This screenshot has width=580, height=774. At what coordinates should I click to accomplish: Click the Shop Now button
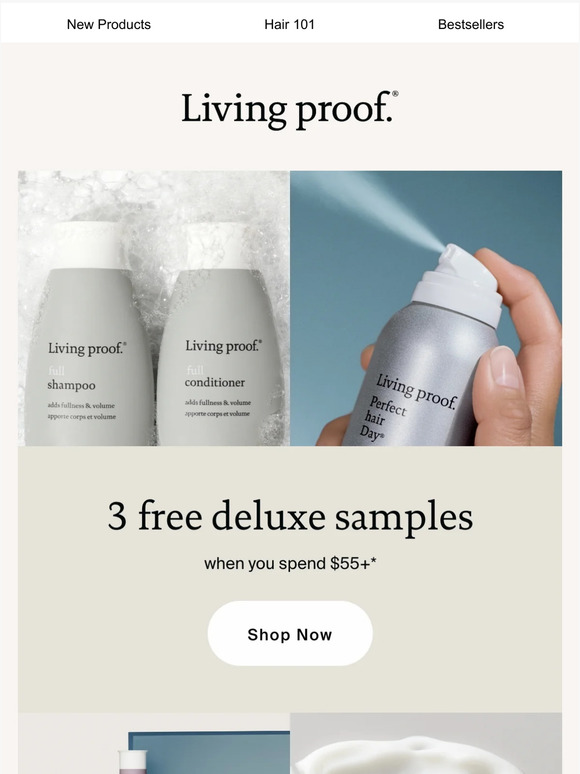290,633
